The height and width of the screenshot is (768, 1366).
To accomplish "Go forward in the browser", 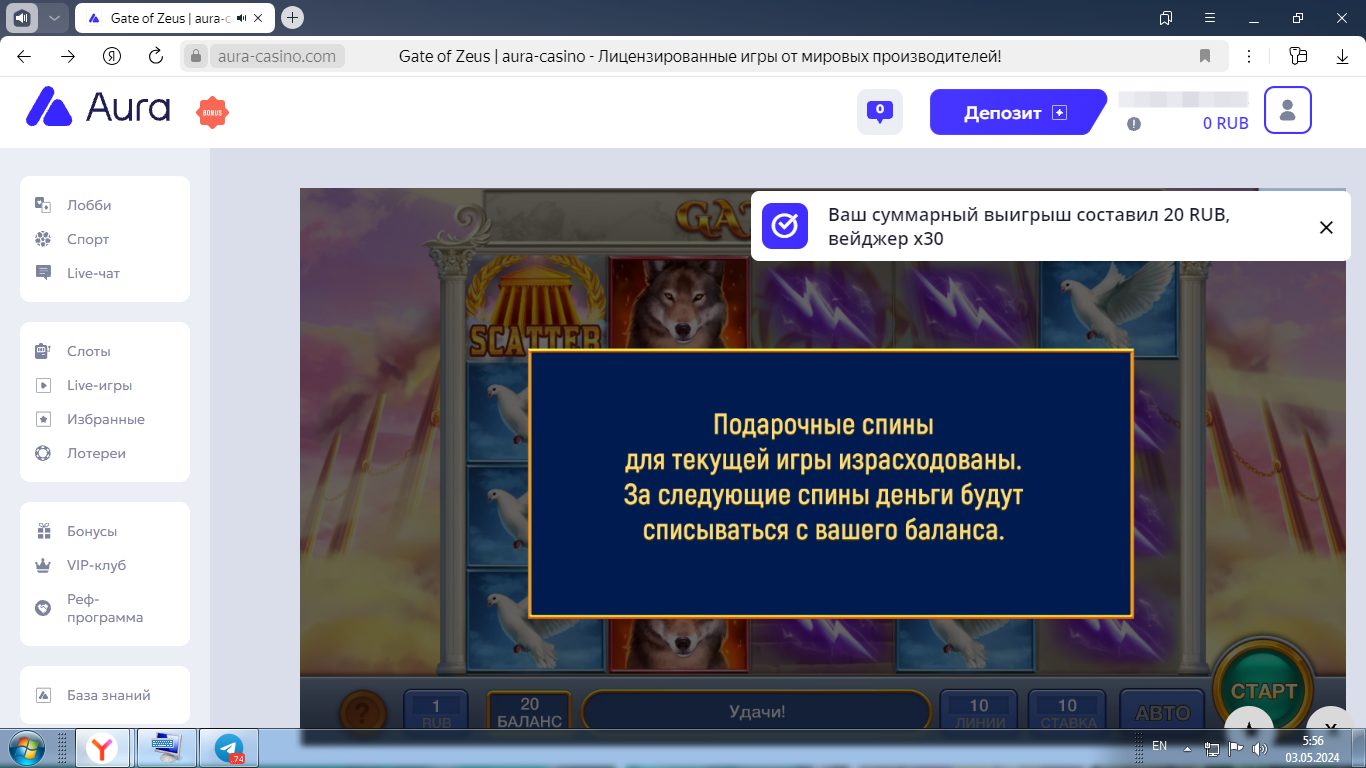I will (68, 56).
